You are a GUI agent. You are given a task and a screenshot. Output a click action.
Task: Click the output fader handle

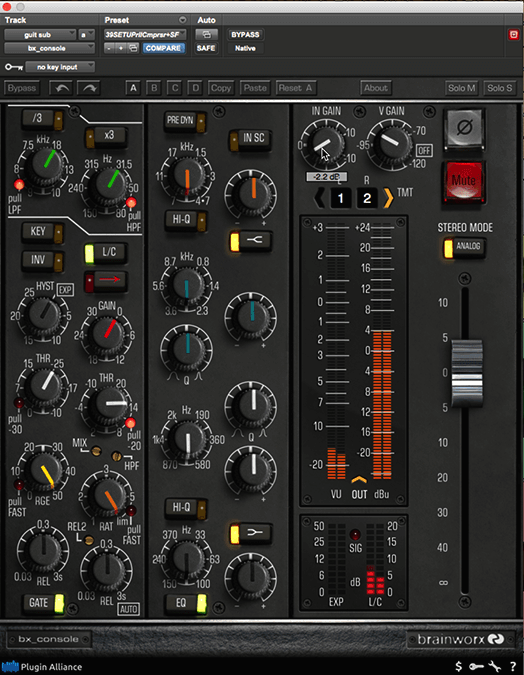pos(467,373)
